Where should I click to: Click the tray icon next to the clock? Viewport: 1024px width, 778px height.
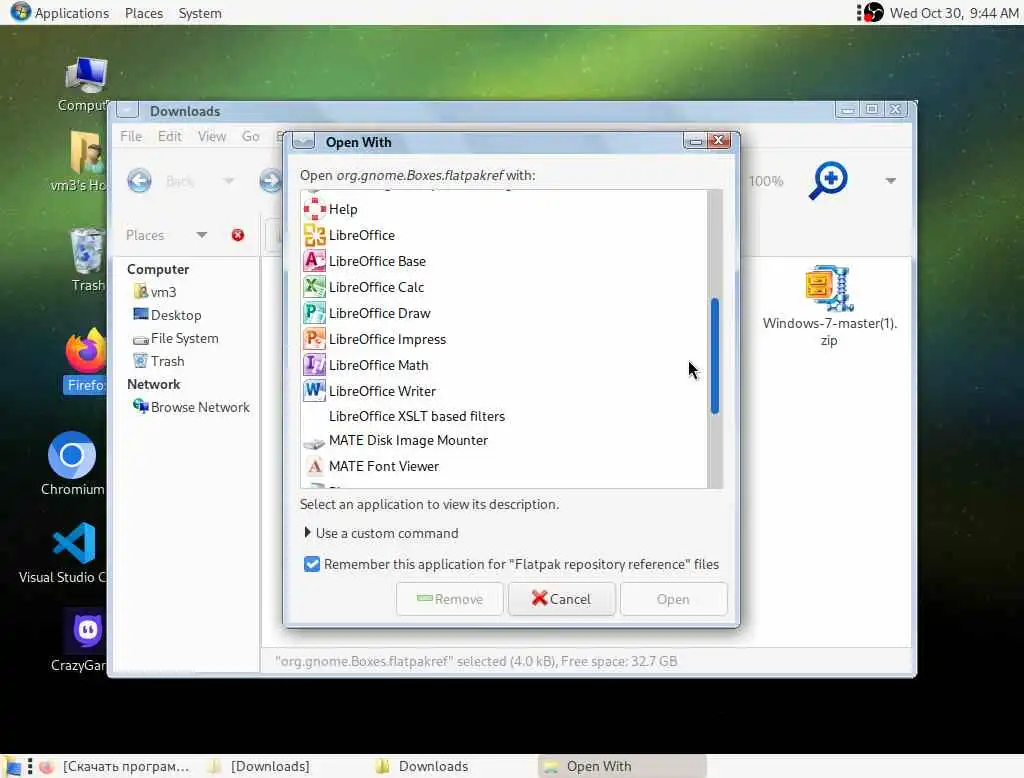tap(873, 12)
